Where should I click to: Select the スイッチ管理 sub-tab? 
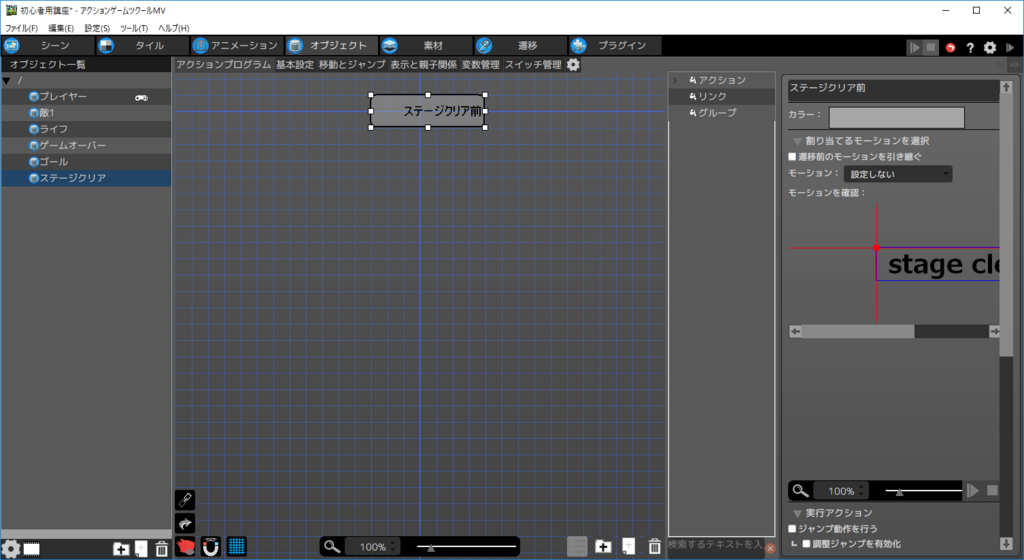click(x=533, y=65)
